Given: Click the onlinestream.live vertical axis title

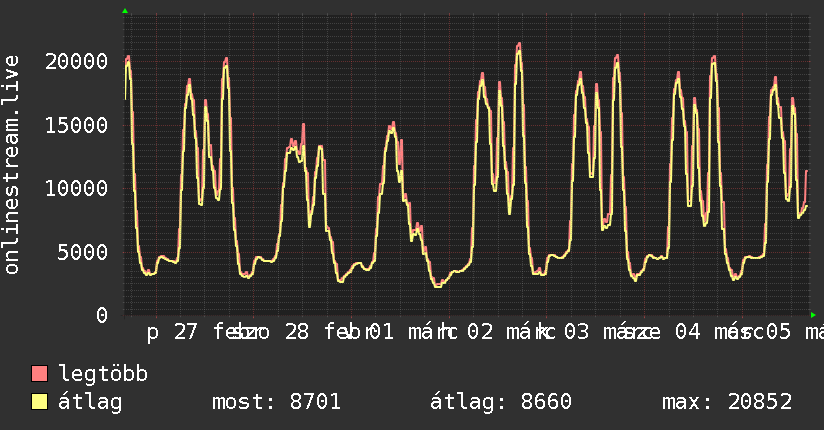Looking at the screenshot, I should [x=12, y=165].
